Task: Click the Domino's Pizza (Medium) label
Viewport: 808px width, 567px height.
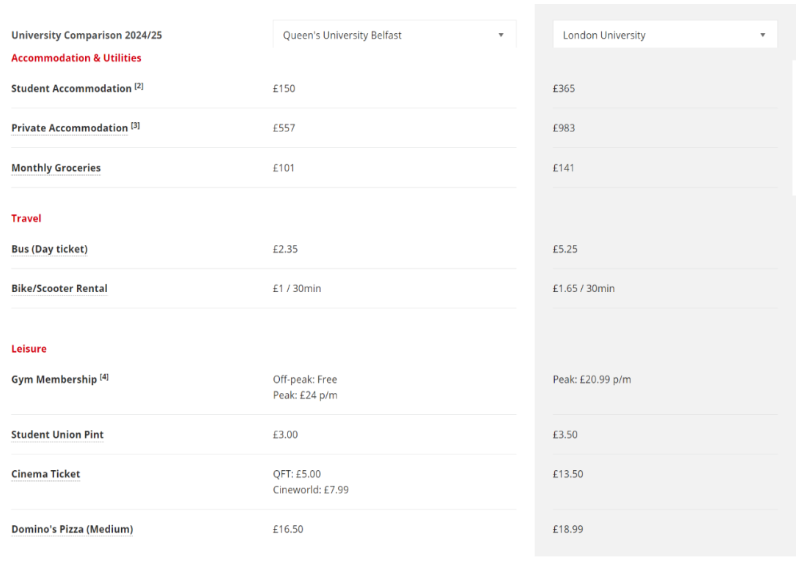Action: 72,529
